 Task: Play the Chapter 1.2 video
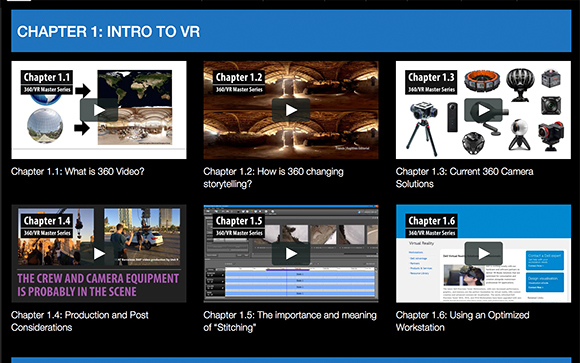[x=291, y=110]
